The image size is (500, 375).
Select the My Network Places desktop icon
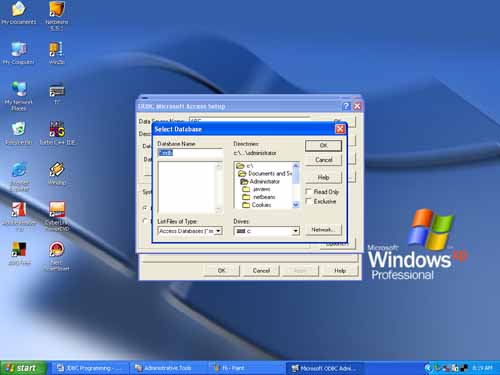pyautogui.click(x=19, y=96)
